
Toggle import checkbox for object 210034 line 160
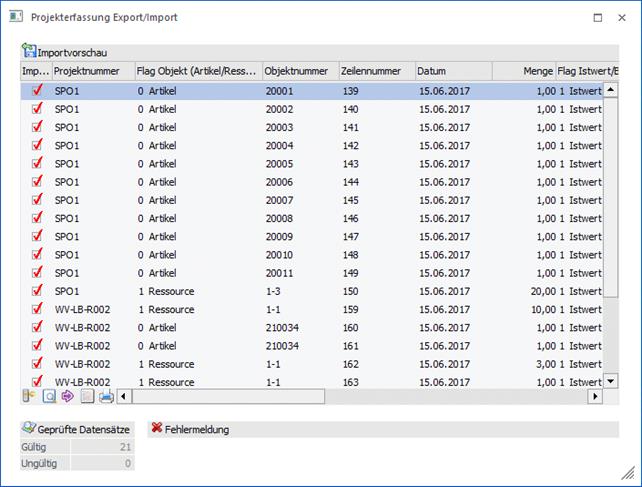(x=37, y=327)
